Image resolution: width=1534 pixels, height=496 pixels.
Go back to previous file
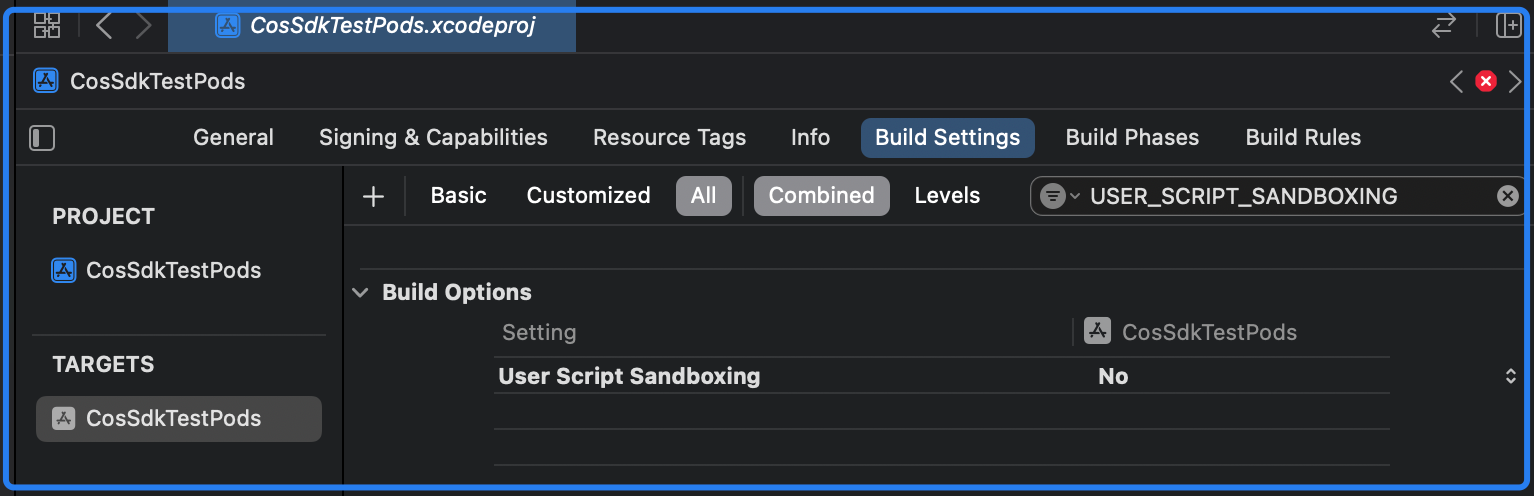(x=103, y=26)
